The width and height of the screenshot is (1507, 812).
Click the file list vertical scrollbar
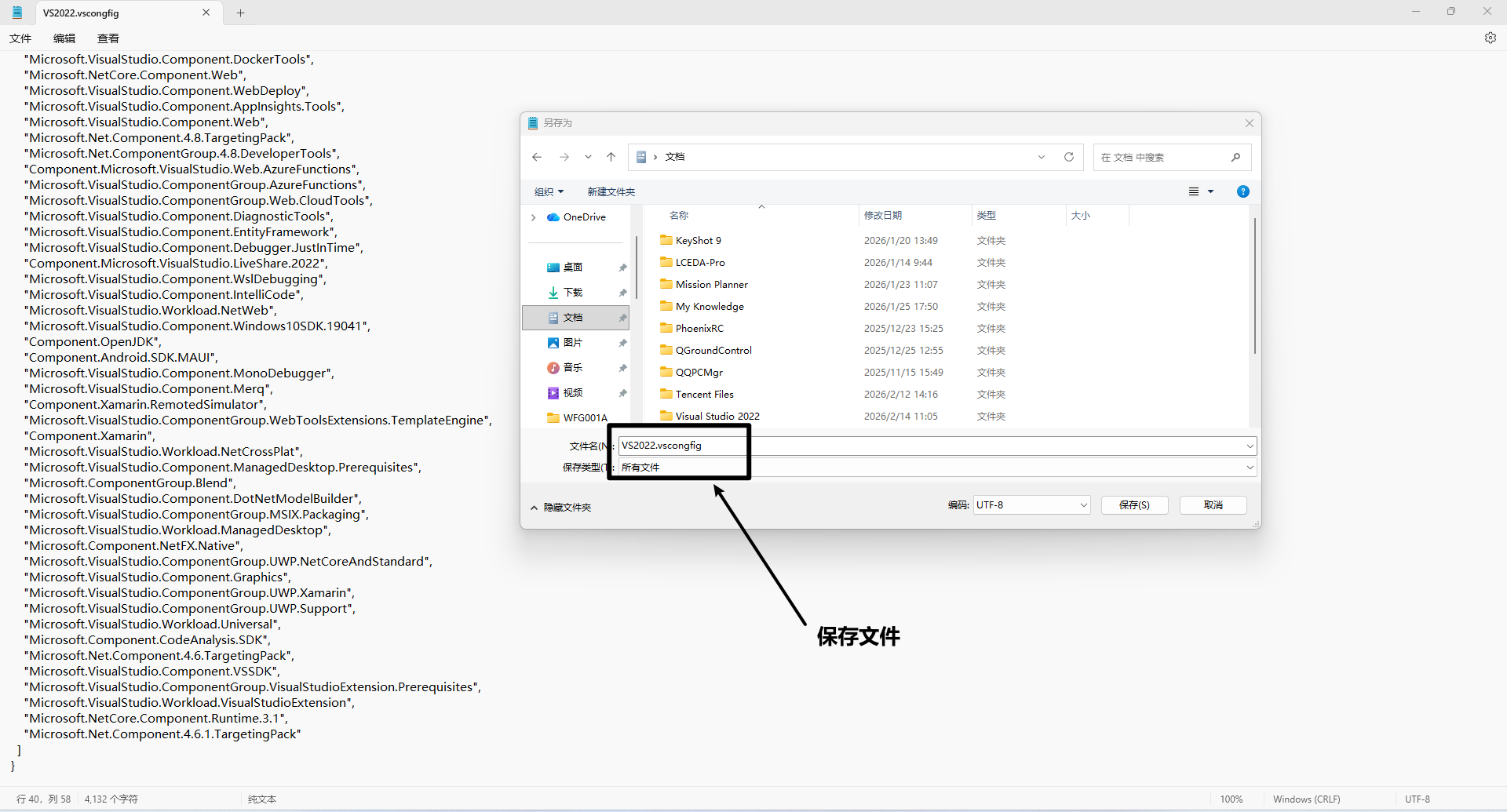coord(1254,286)
